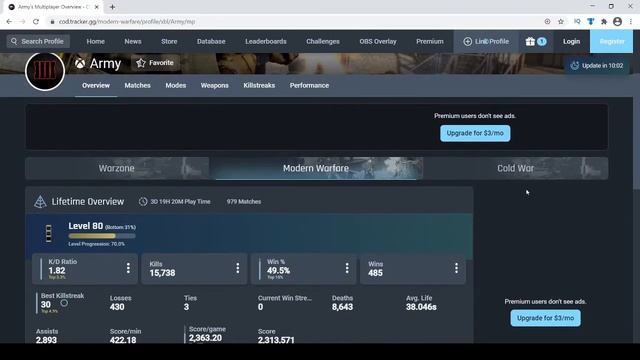
Task: Click the Score/min 422.18 stat
Action: [125, 336]
